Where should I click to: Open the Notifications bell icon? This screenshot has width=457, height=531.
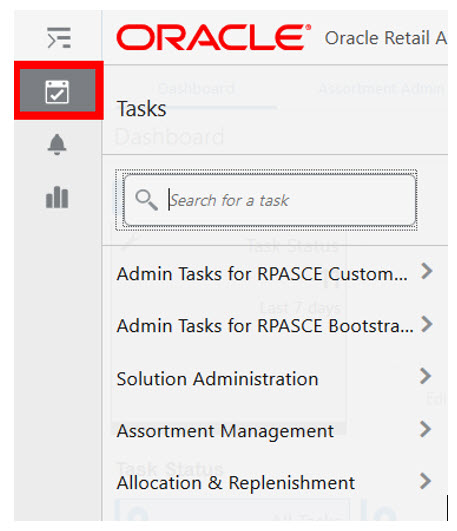[x=57, y=145]
